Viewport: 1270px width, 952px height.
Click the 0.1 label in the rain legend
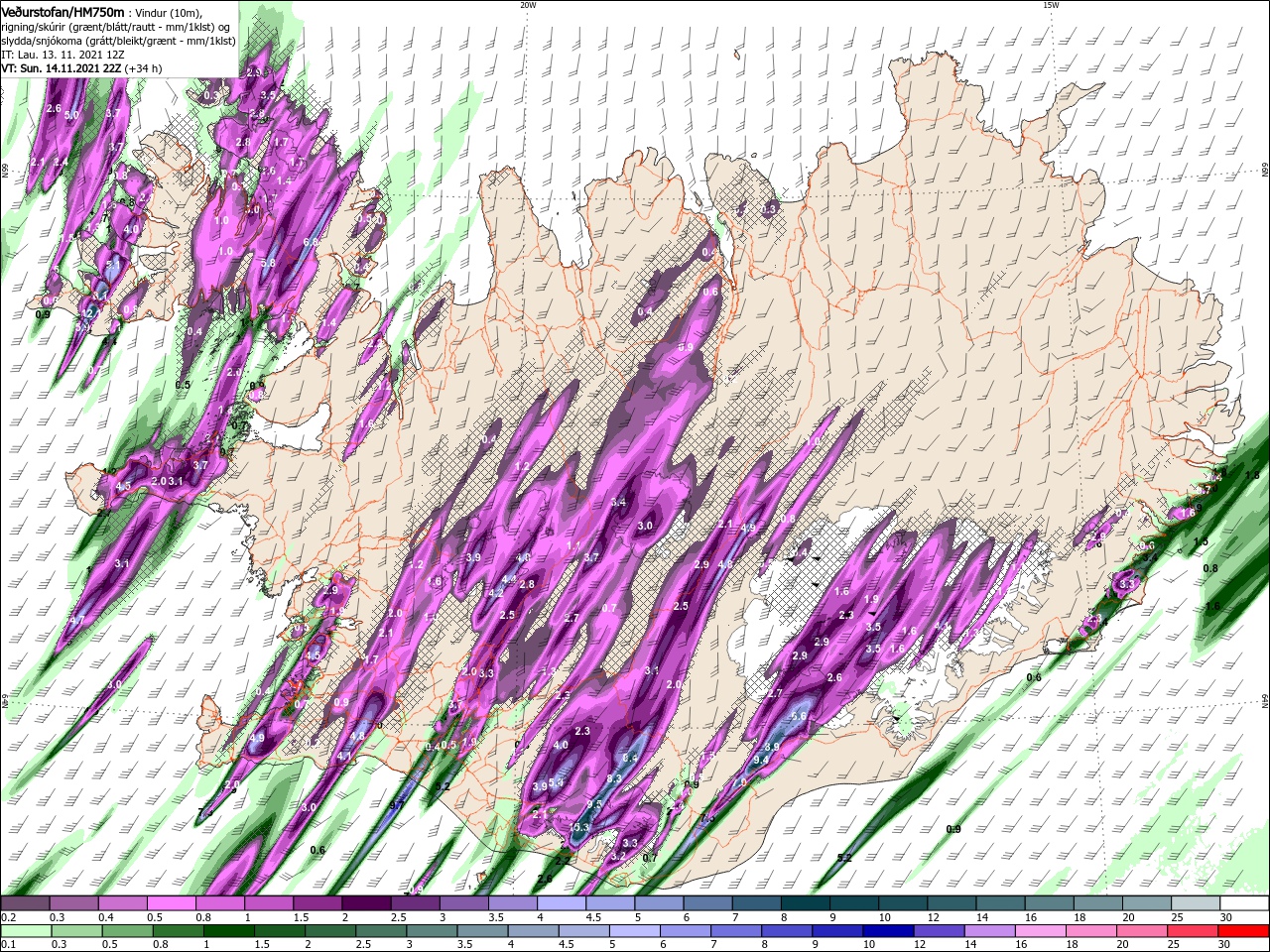(x=9, y=944)
